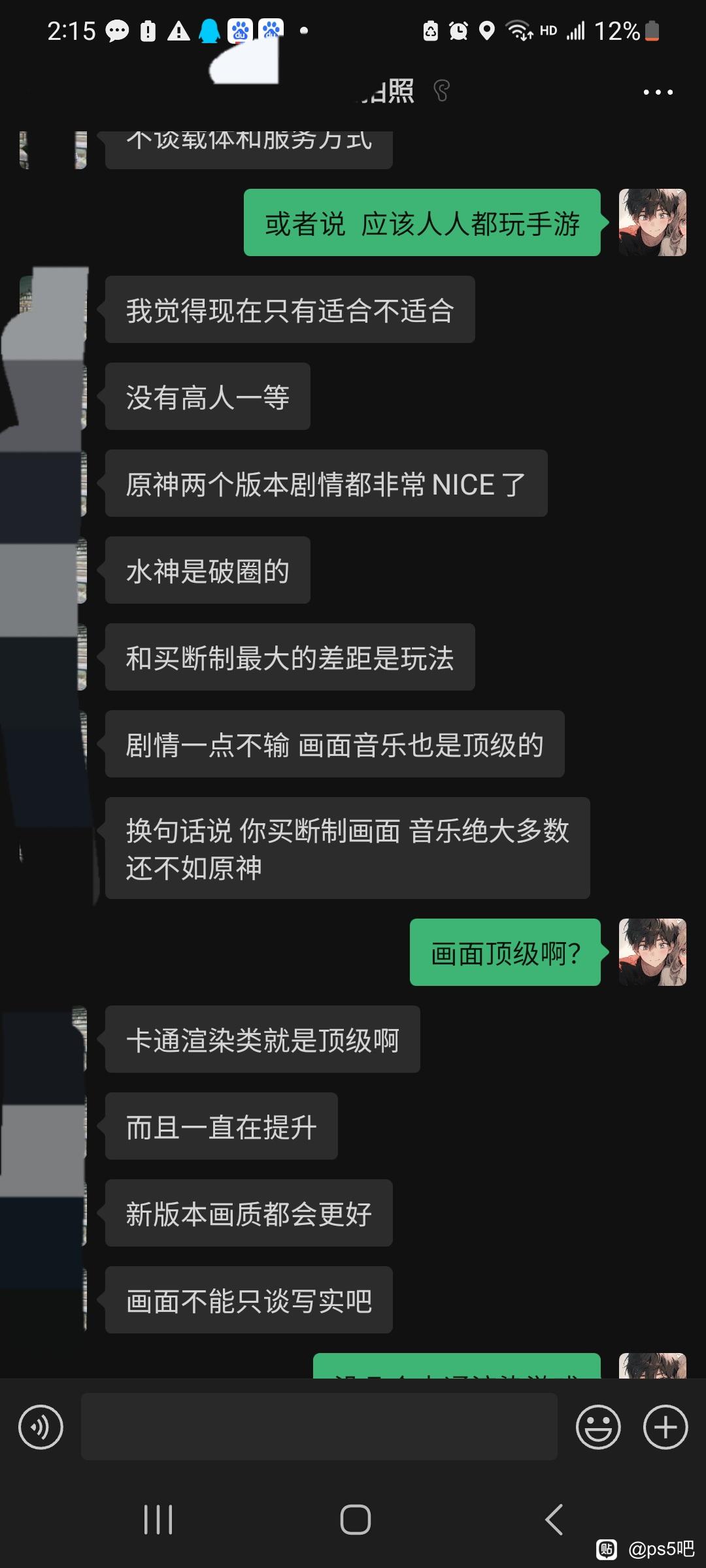Image resolution: width=706 pixels, height=1568 pixels.
Task: Open the emoji smiley picker
Action: pos(597,1427)
